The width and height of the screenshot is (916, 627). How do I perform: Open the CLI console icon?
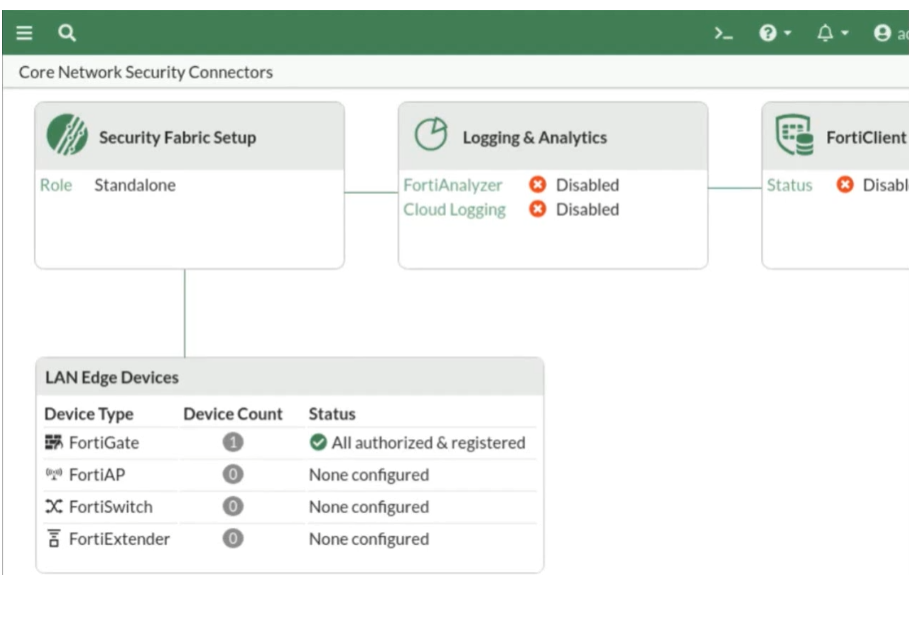(x=723, y=33)
